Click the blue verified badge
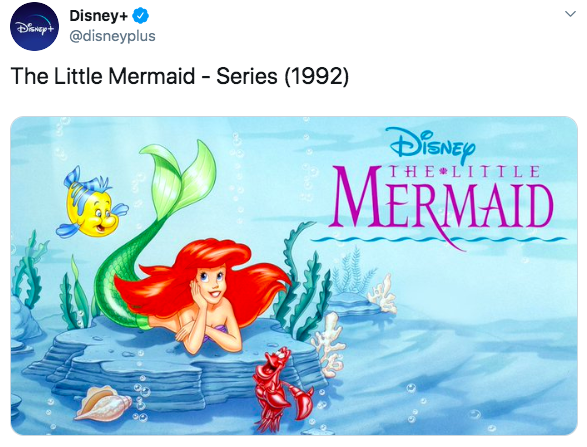 (x=141, y=16)
